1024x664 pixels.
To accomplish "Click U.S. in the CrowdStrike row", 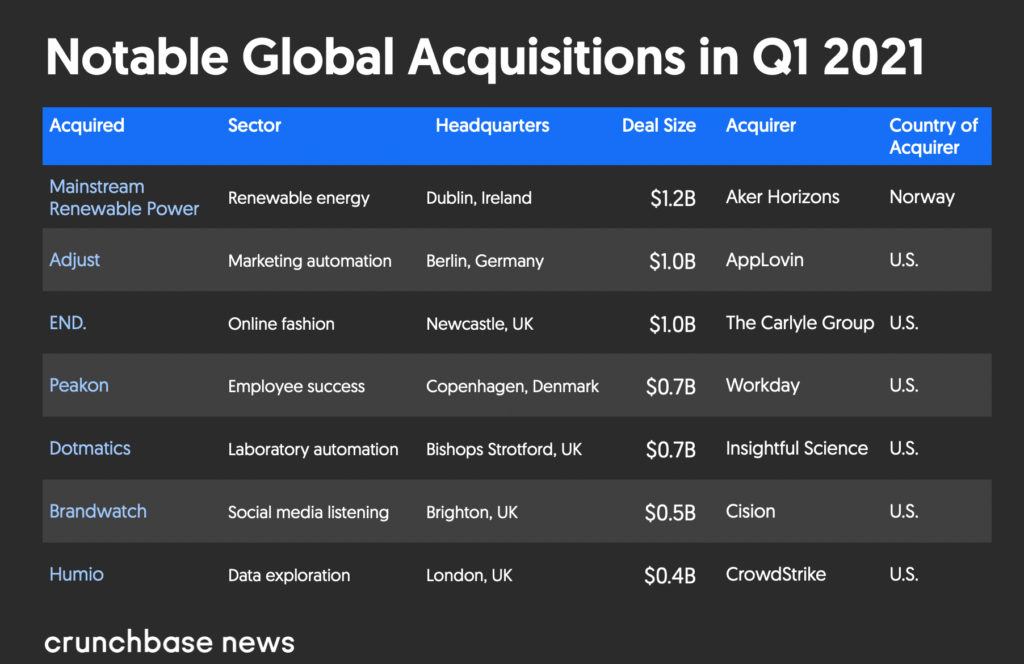I will pyautogui.click(x=904, y=574).
